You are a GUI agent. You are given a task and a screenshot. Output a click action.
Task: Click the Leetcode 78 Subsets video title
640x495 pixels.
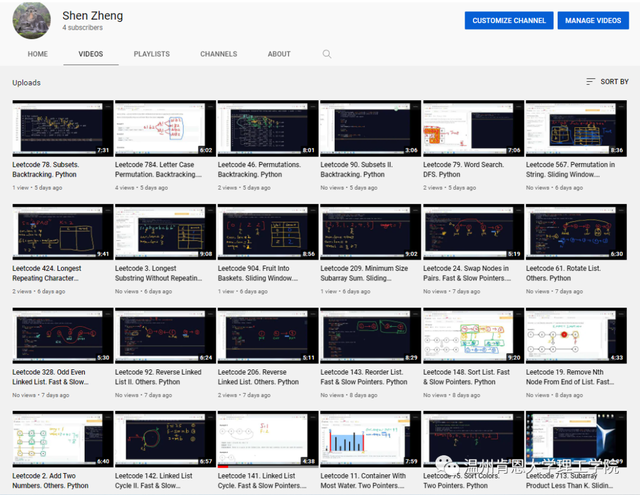pos(46,169)
